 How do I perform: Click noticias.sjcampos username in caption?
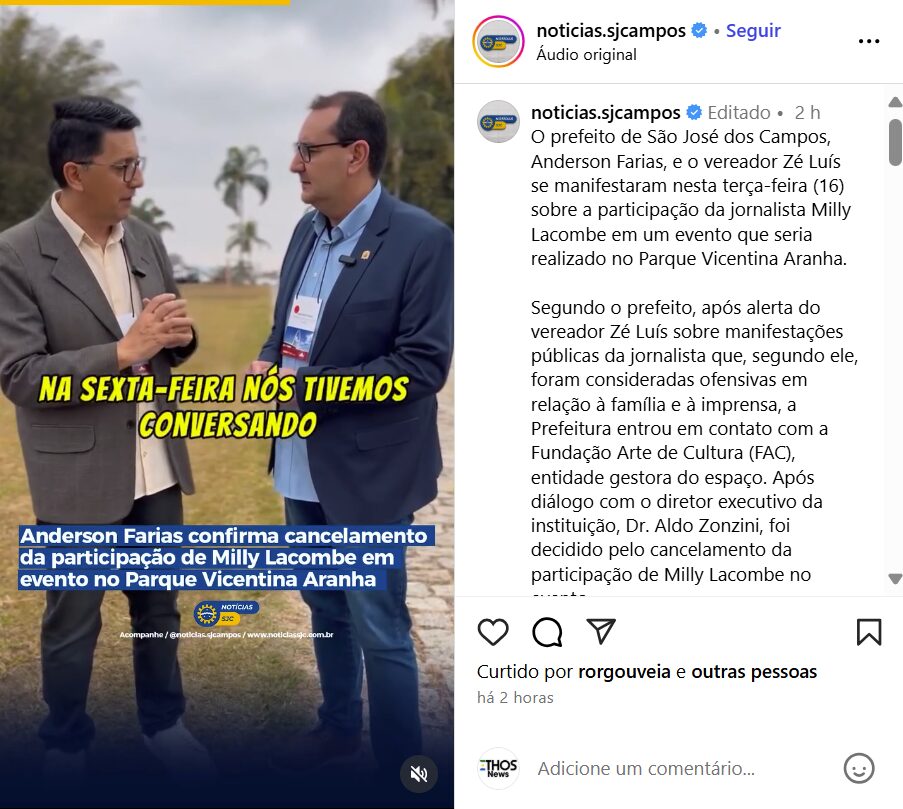605,112
